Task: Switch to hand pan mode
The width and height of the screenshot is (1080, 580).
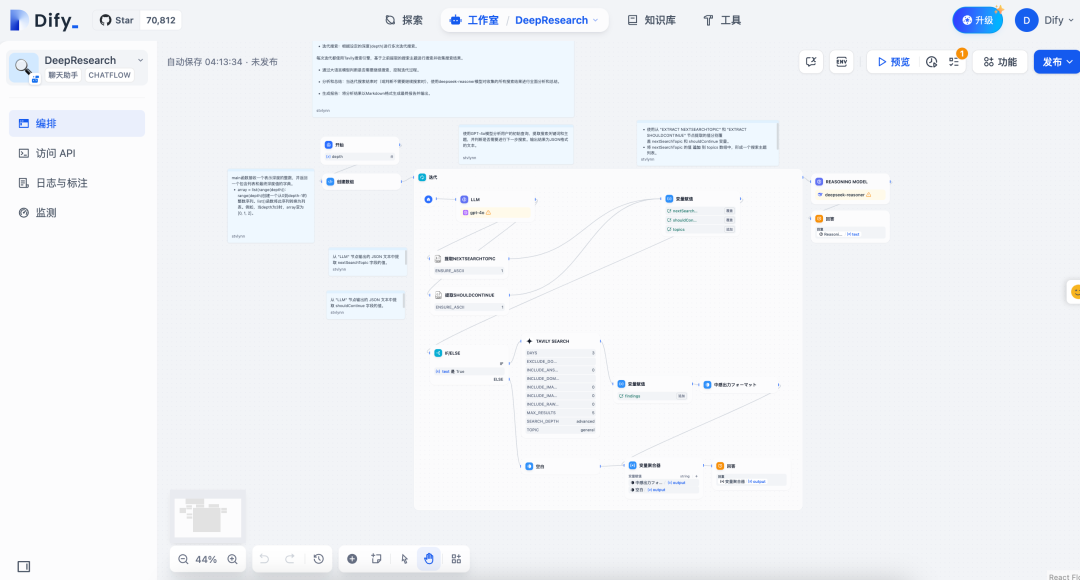Action: [x=429, y=559]
